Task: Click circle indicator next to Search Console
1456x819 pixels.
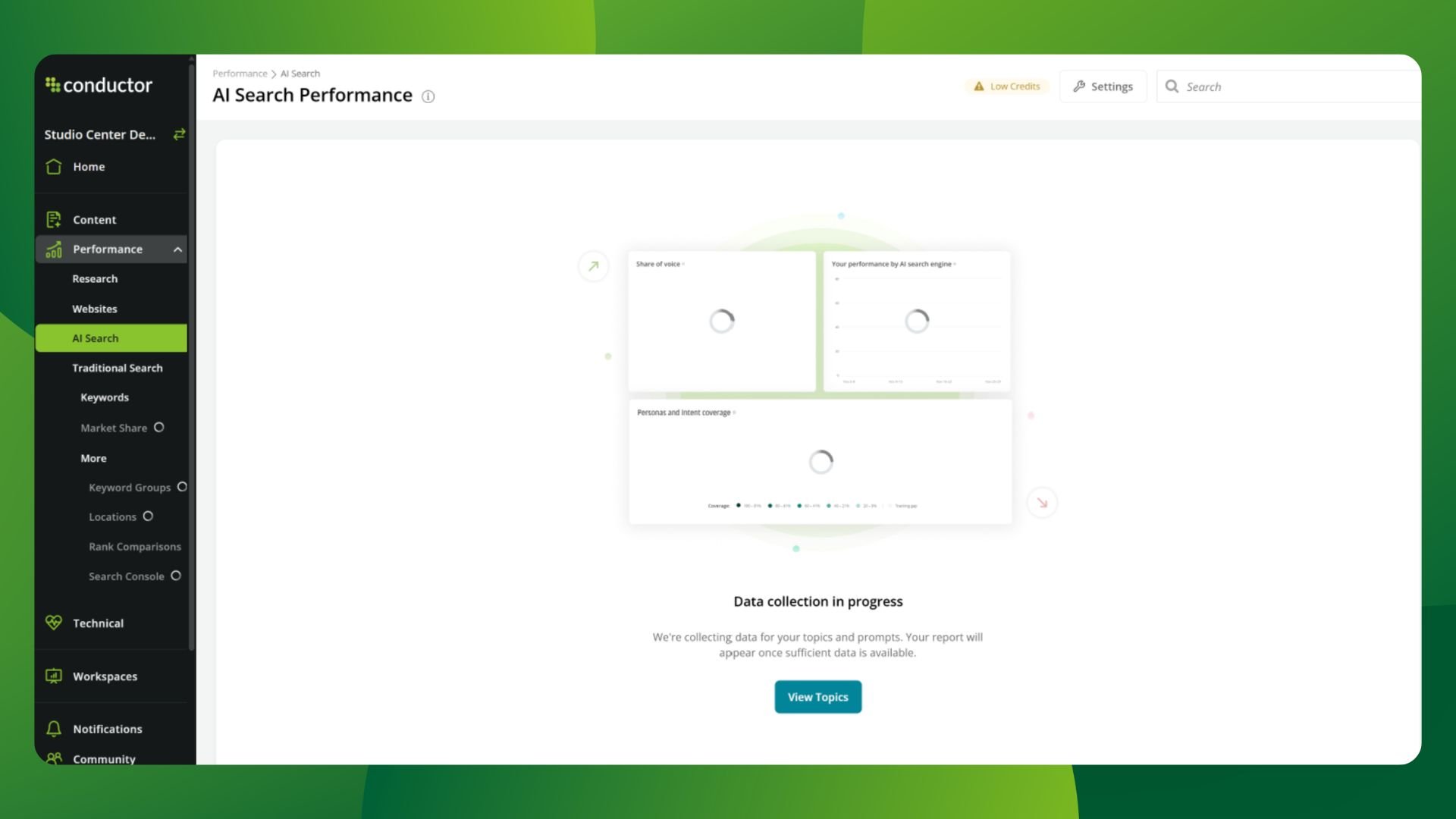Action: 176,576
